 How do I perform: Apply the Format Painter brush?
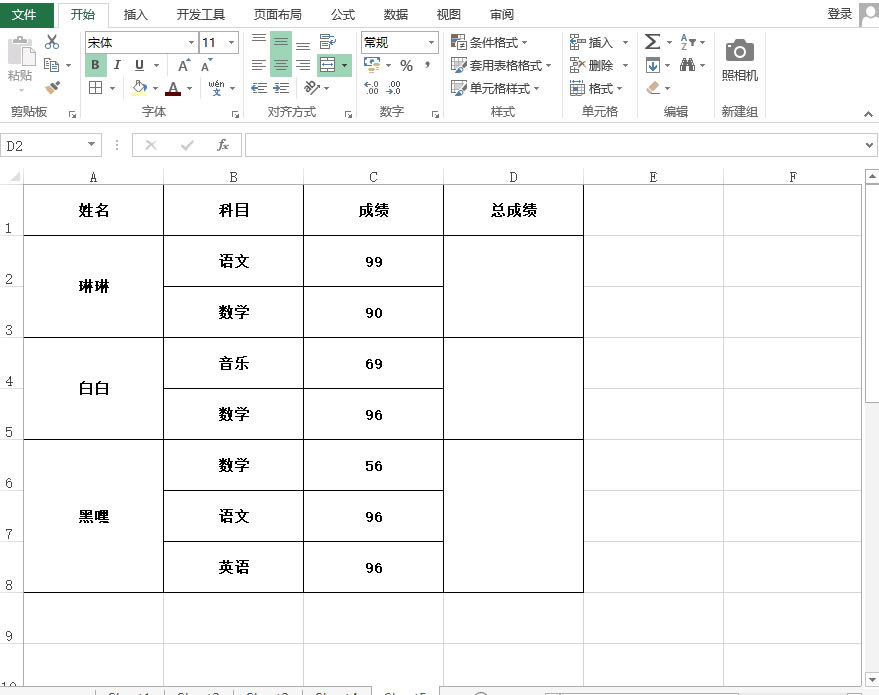coord(53,89)
